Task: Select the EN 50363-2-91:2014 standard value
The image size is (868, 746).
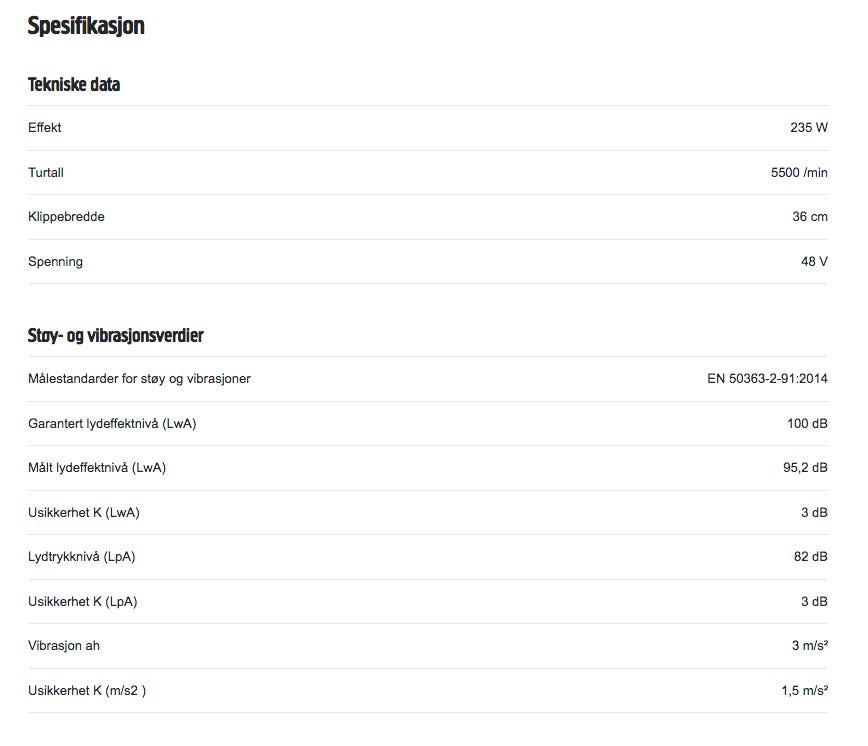Action: coord(767,379)
